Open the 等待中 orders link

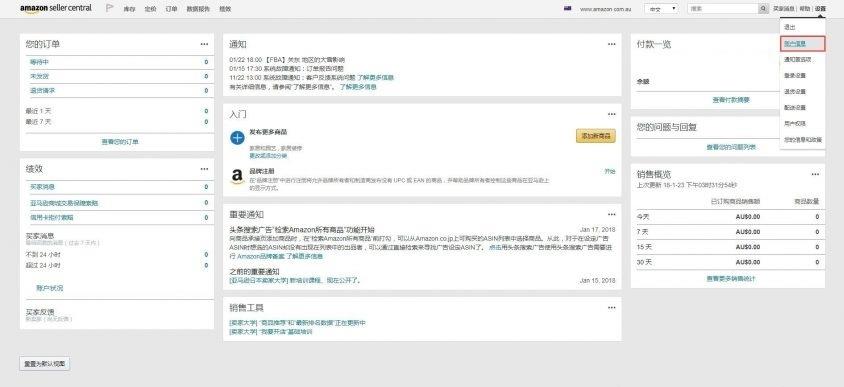(39, 62)
